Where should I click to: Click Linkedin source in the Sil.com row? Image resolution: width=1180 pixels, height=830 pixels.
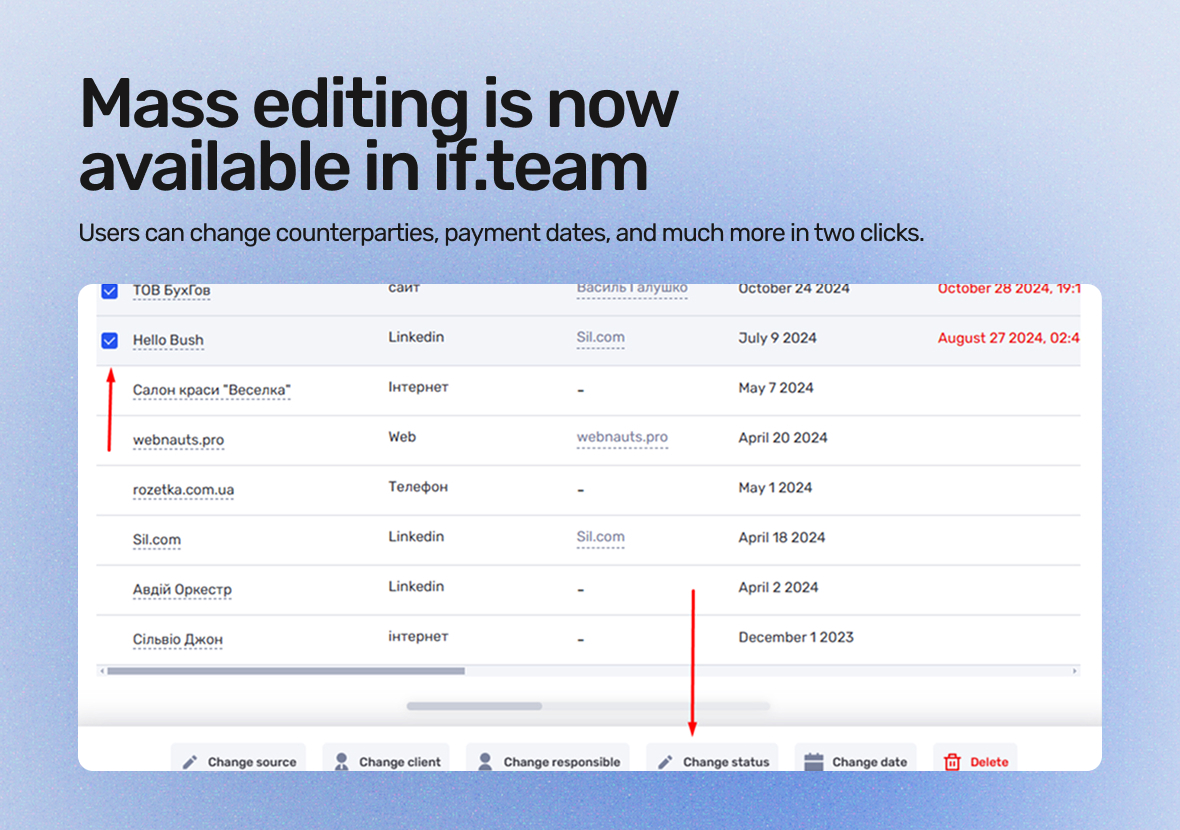tap(416, 537)
